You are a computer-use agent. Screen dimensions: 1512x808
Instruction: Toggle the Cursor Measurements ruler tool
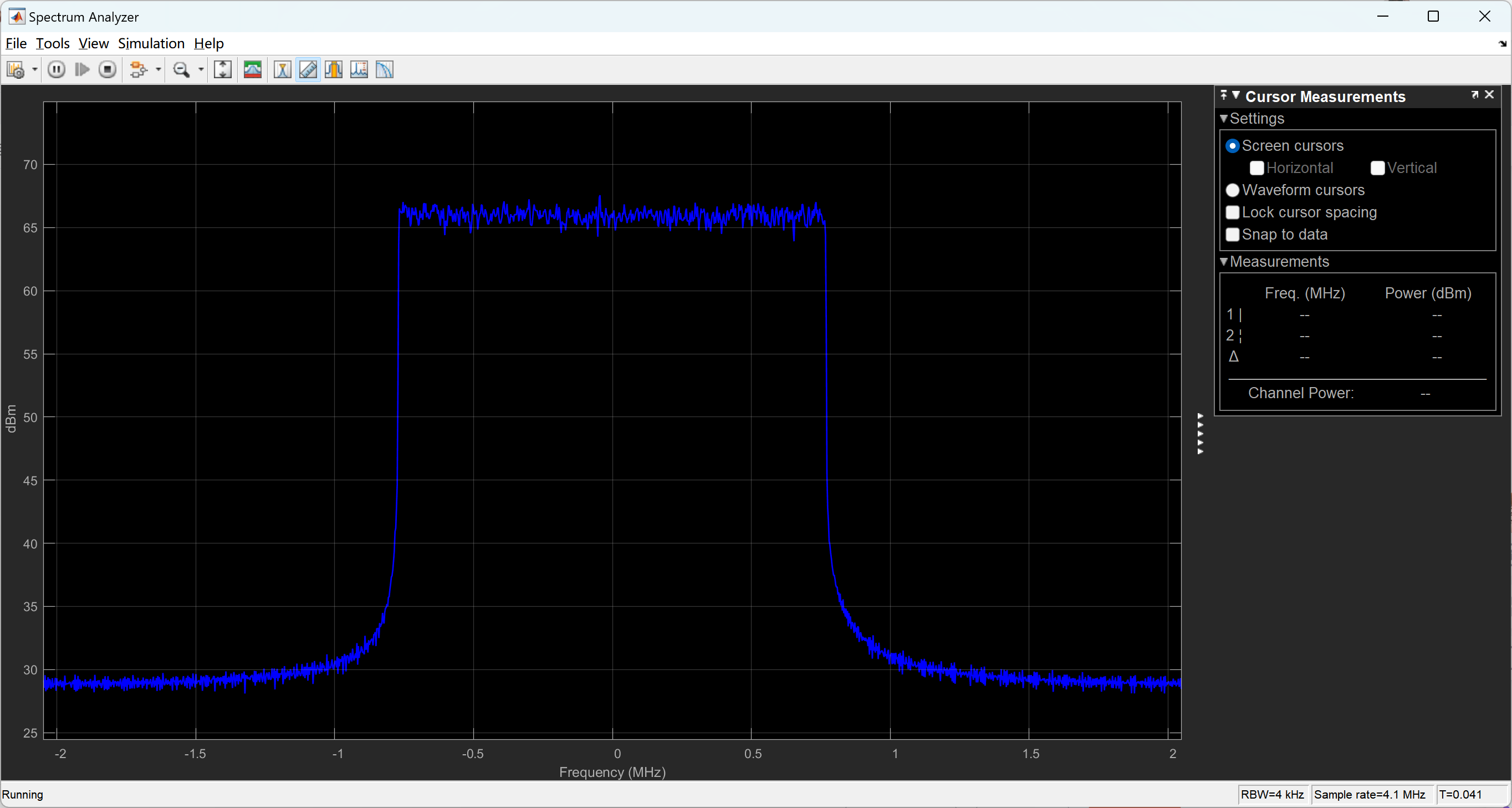click(308, 70)
